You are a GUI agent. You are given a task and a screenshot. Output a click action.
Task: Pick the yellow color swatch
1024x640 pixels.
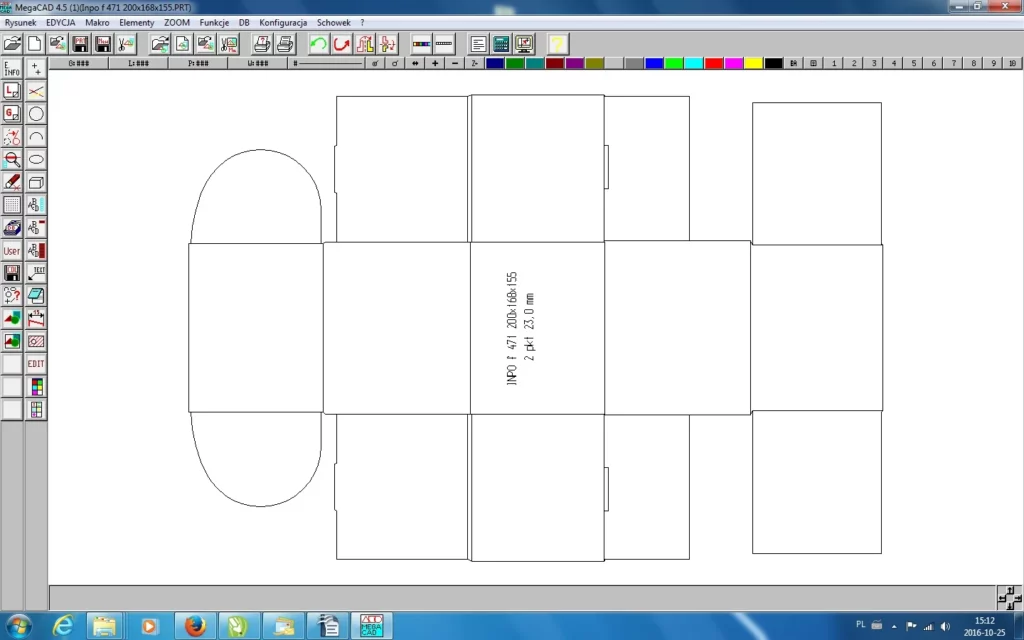point(753,63)
